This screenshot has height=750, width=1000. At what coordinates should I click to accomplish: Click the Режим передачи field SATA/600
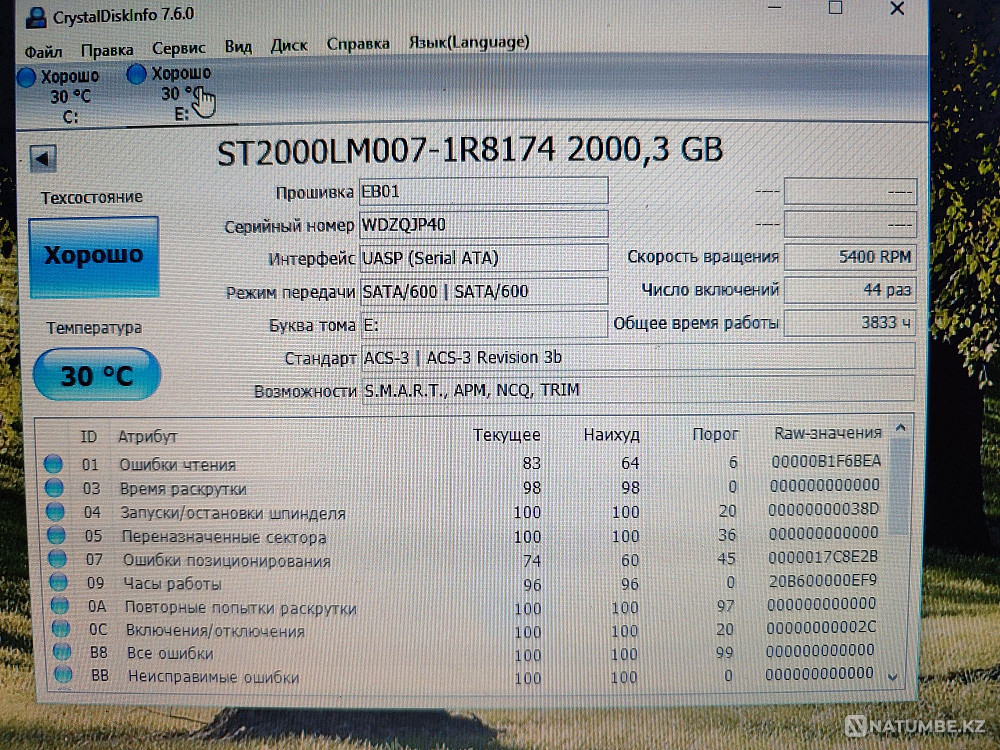click(483, 291)
